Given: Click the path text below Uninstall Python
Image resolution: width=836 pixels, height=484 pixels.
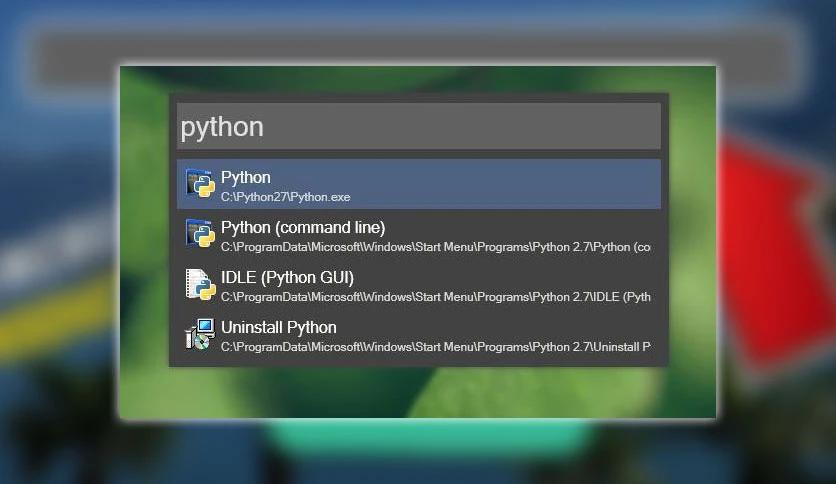Looking at the screenshot, I should (x=436, y=347).
